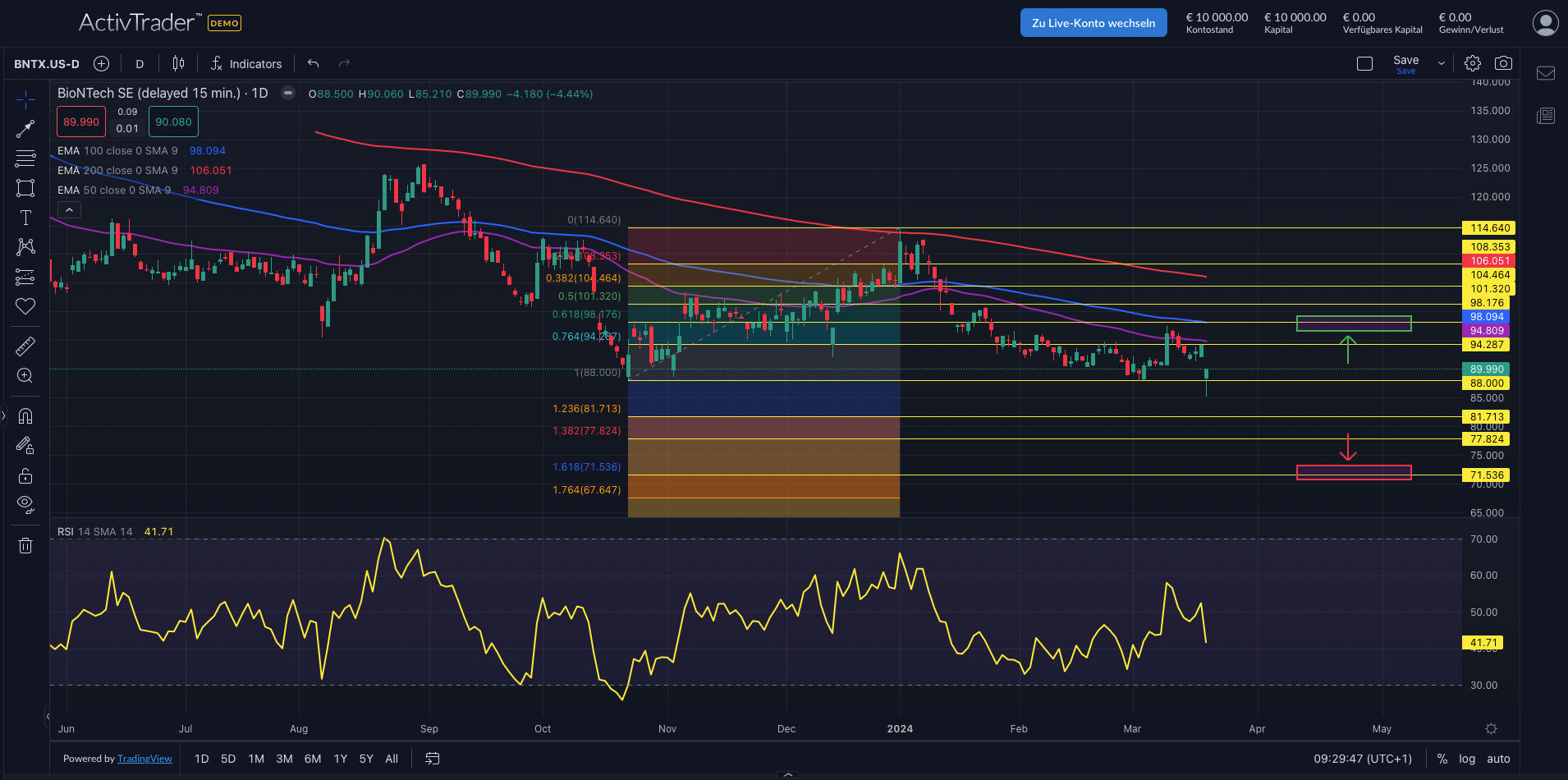Open the ruler measure tool

click(25, 346)
